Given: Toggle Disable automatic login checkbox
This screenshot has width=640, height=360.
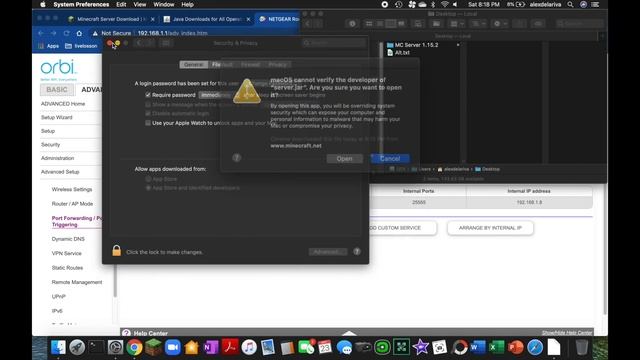Looking at the screenshot, I should (x=148, y=113).
